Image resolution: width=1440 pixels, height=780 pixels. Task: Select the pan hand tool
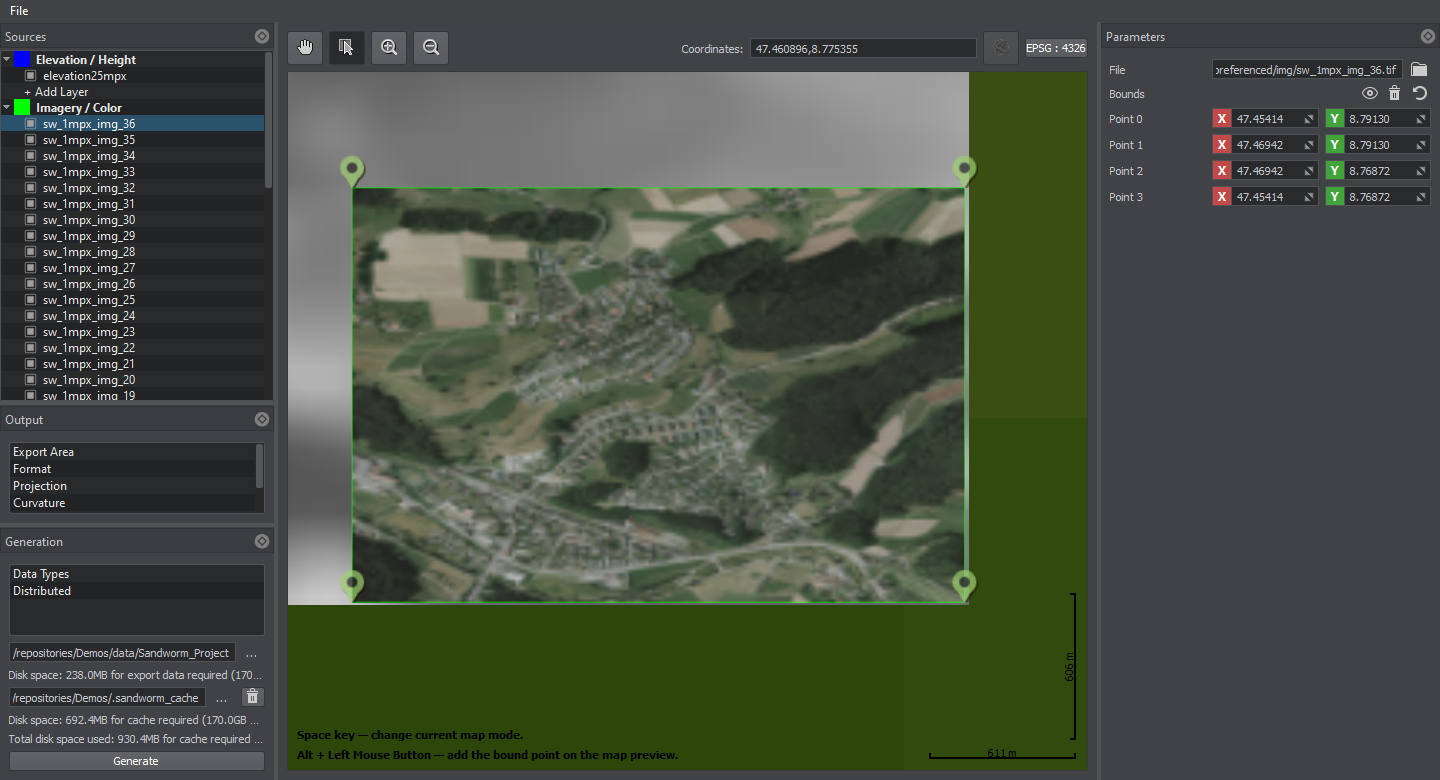pyautogui.click(x=305, y=47)
